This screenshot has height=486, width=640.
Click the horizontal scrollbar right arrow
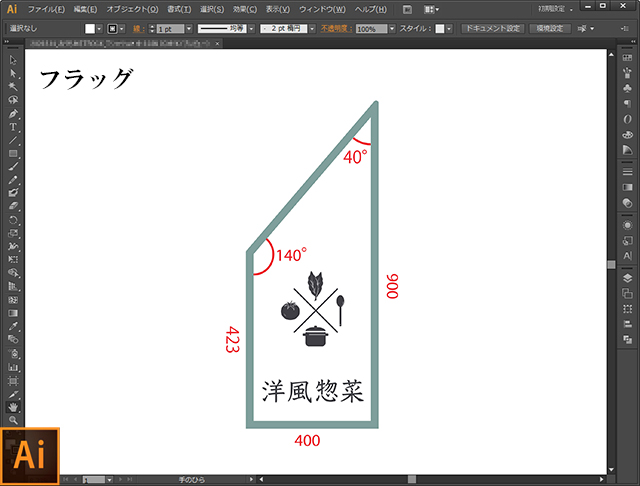tap(602, 479)
